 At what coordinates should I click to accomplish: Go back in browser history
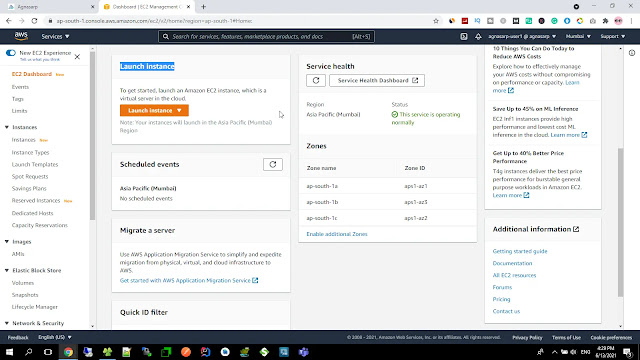(9, 21)
